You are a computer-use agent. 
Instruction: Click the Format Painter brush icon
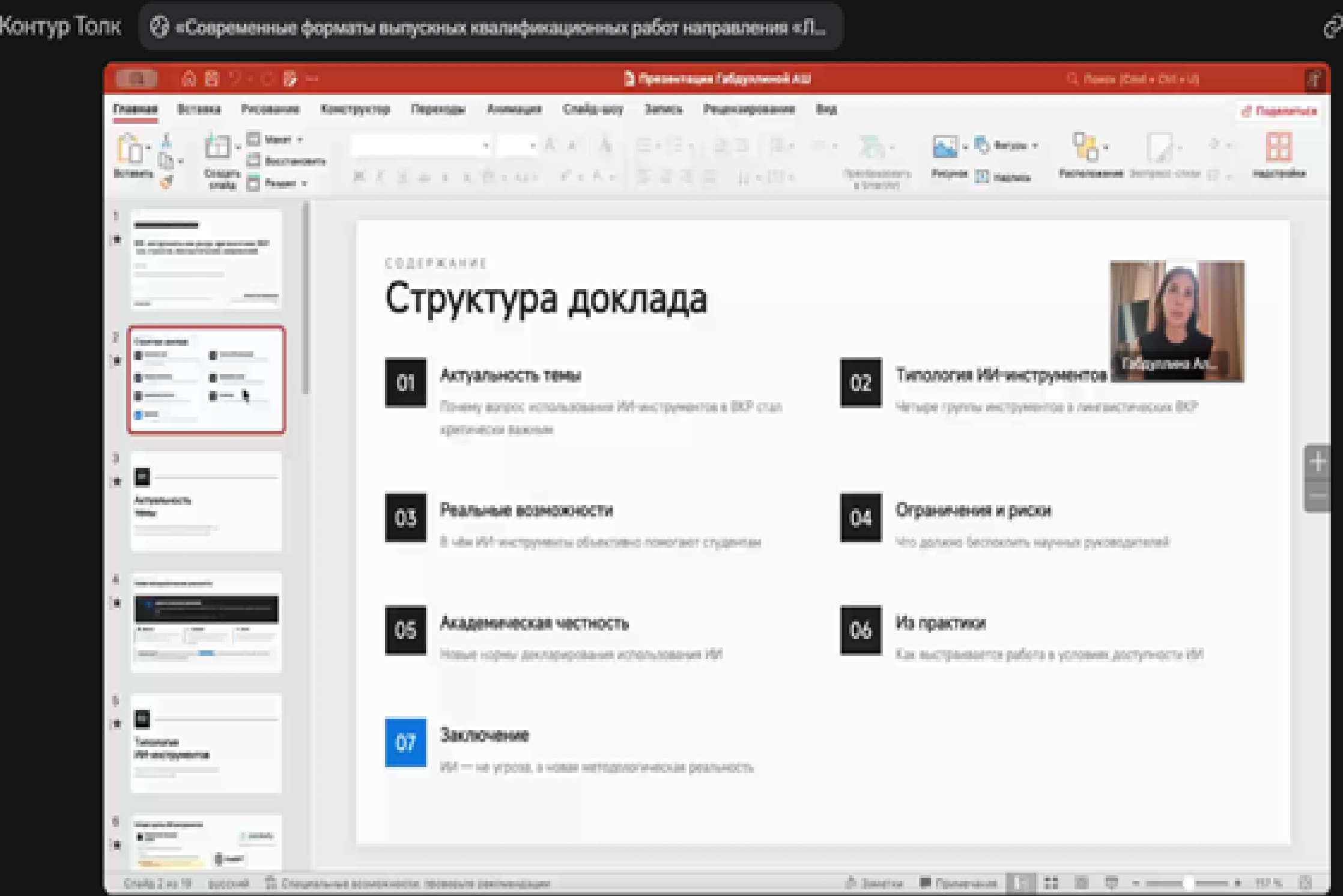coord(167,182)
